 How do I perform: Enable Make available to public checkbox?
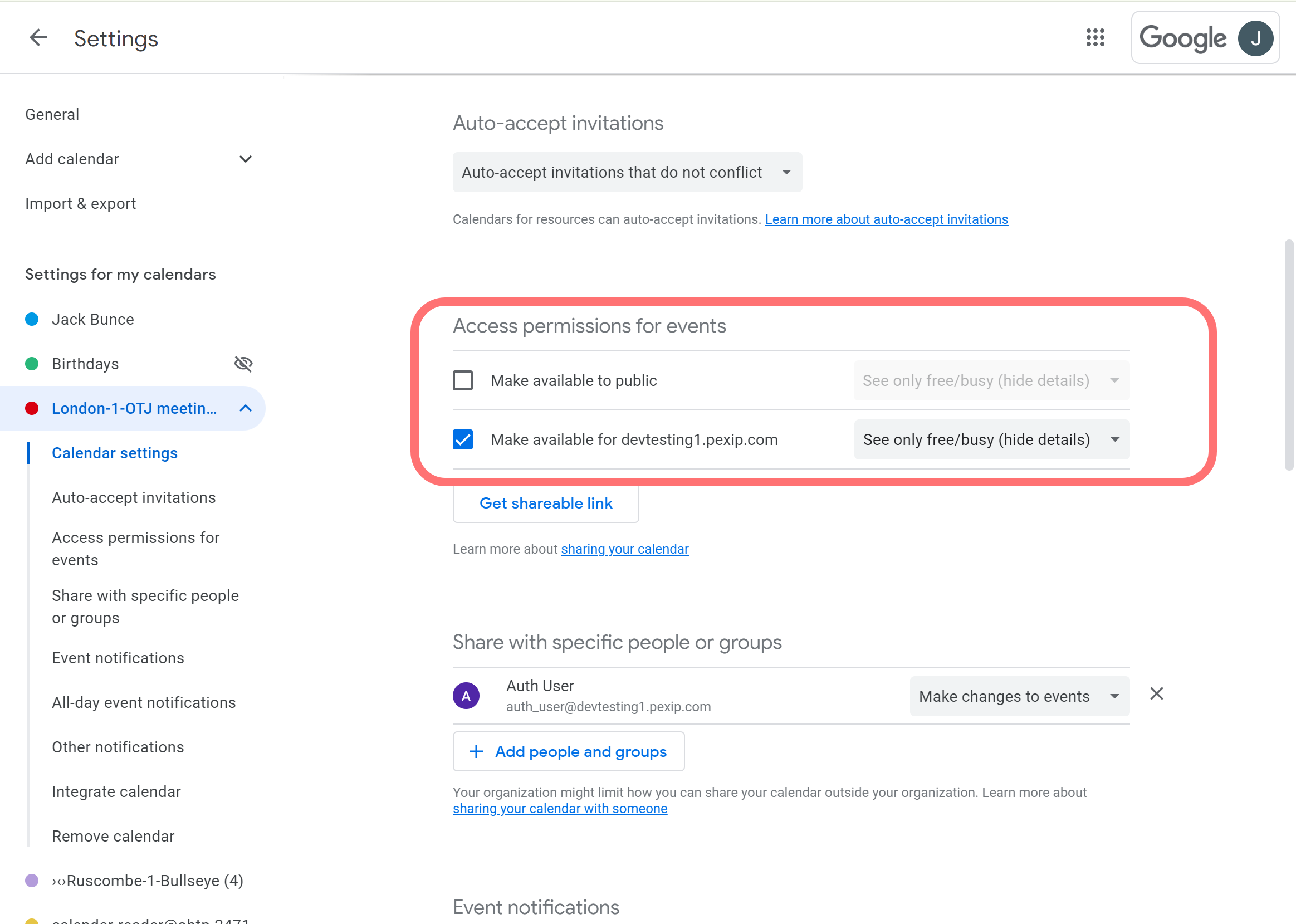(462, 380)
